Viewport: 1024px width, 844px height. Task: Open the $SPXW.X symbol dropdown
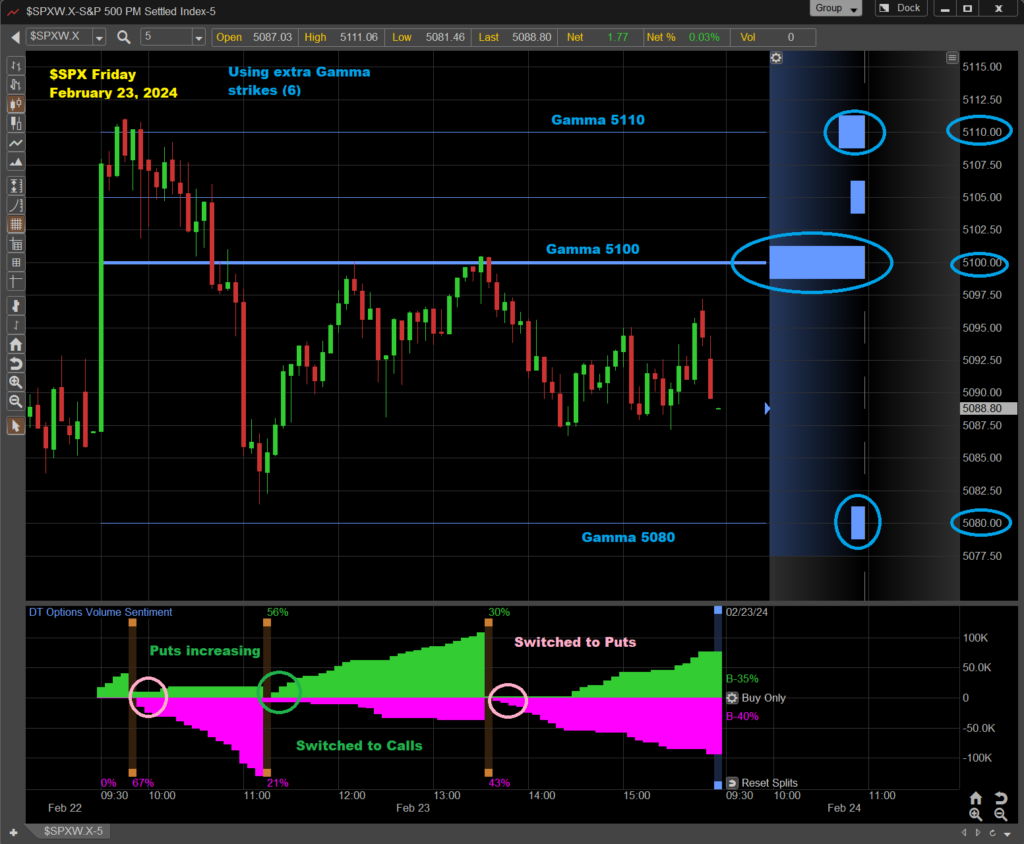point(99,37)
